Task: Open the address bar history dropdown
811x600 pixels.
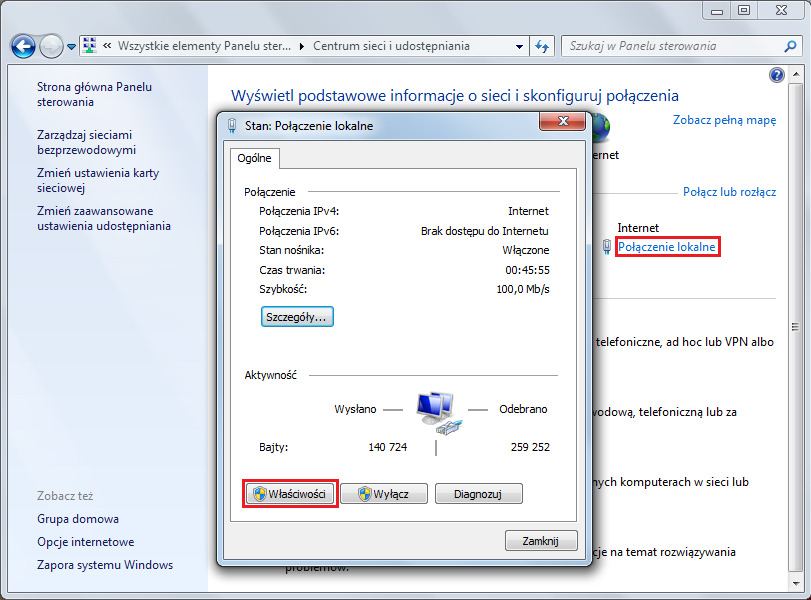Action: click(519, 47)
